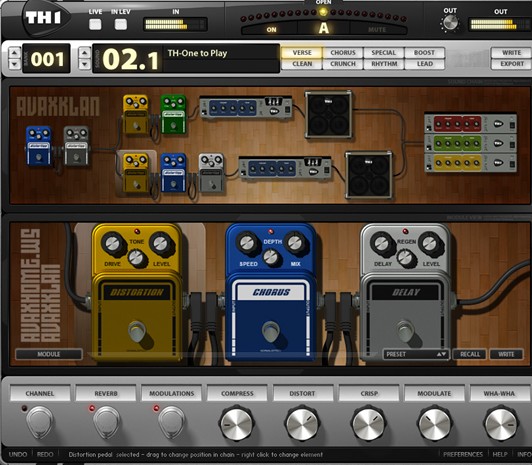Click the EXPORT button
This screenshot has height=465, width=532.
click(511, 64)
